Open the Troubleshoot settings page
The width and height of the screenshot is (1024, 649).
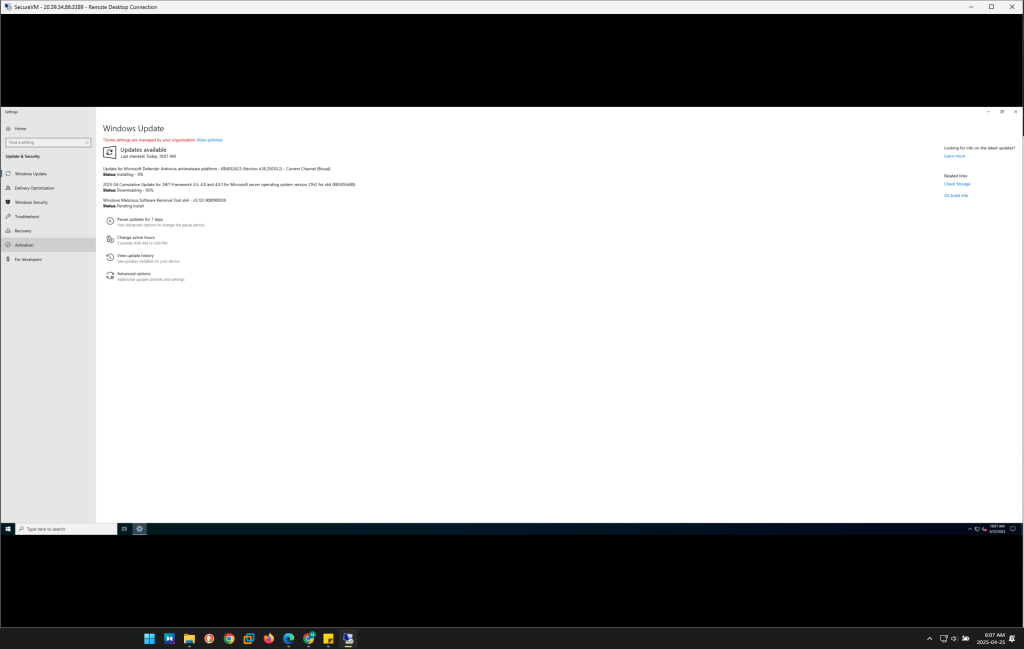tap(27, 217)
